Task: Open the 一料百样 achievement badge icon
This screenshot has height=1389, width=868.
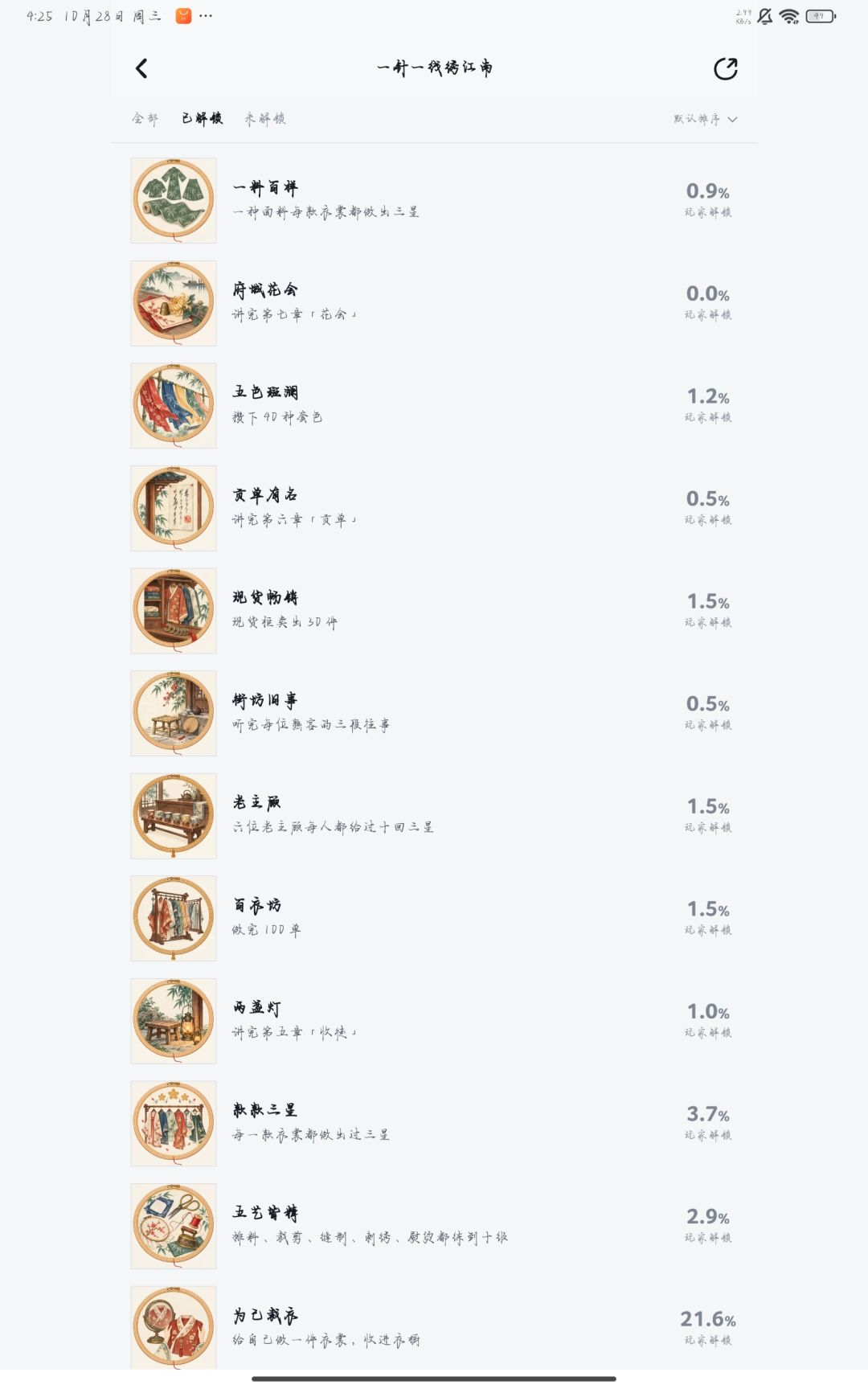Action: coord(174,200)
